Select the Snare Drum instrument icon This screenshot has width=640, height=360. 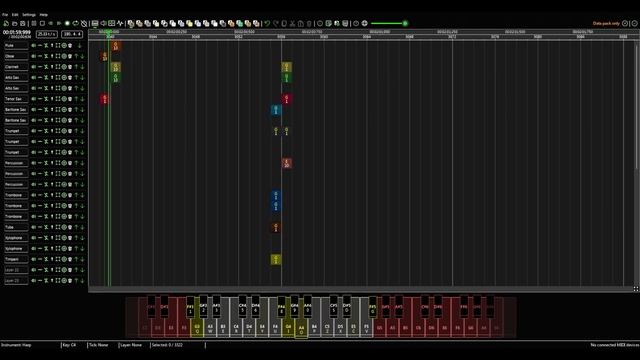point(156,23)
